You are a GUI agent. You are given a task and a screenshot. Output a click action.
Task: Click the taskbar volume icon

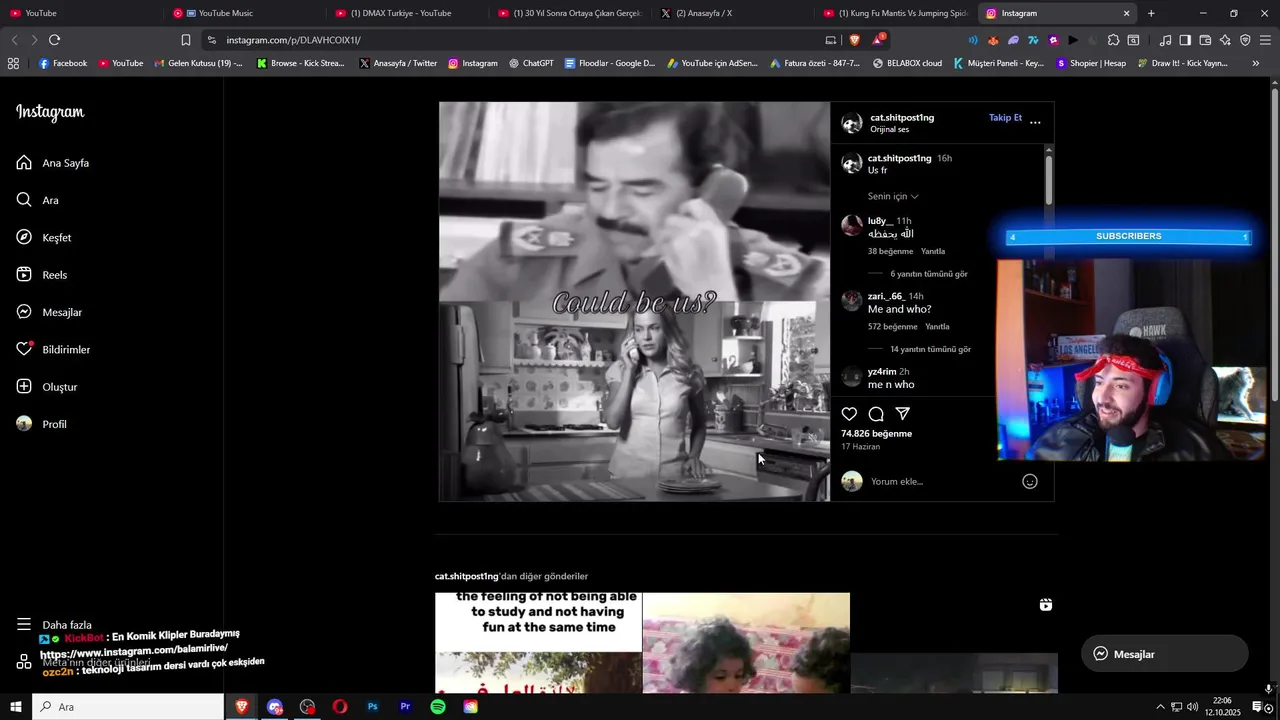1192,707
